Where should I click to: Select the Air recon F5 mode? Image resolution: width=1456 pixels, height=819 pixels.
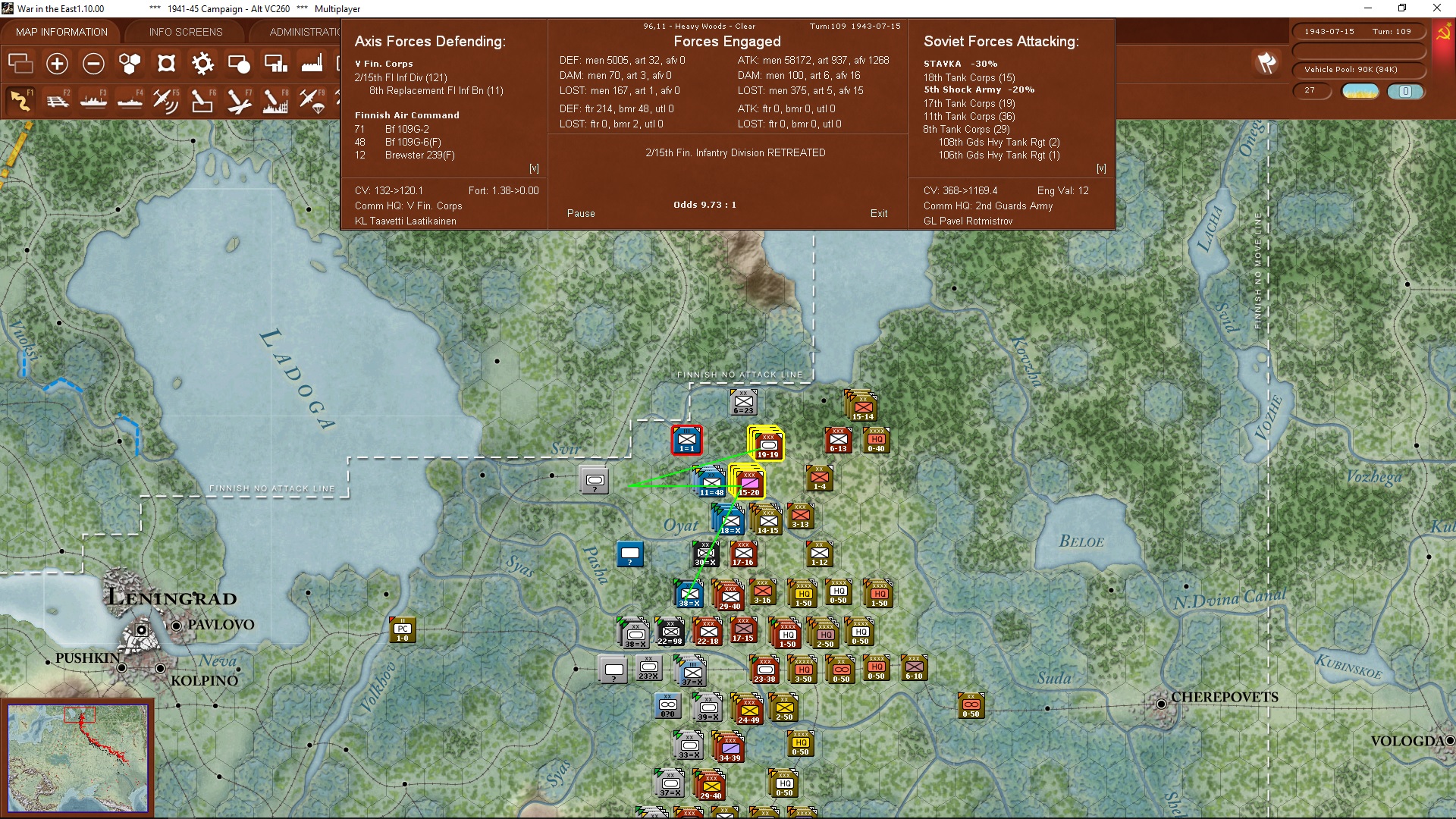coord(165,100)
